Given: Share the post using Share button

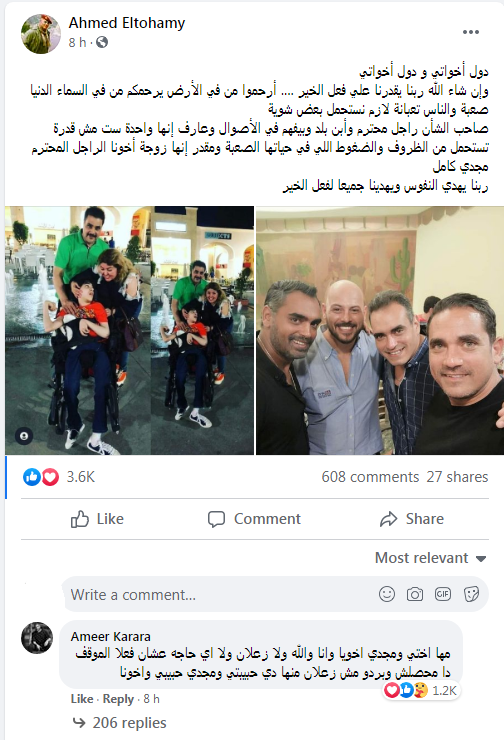Looking at the screenshot, I should (412, 519).
